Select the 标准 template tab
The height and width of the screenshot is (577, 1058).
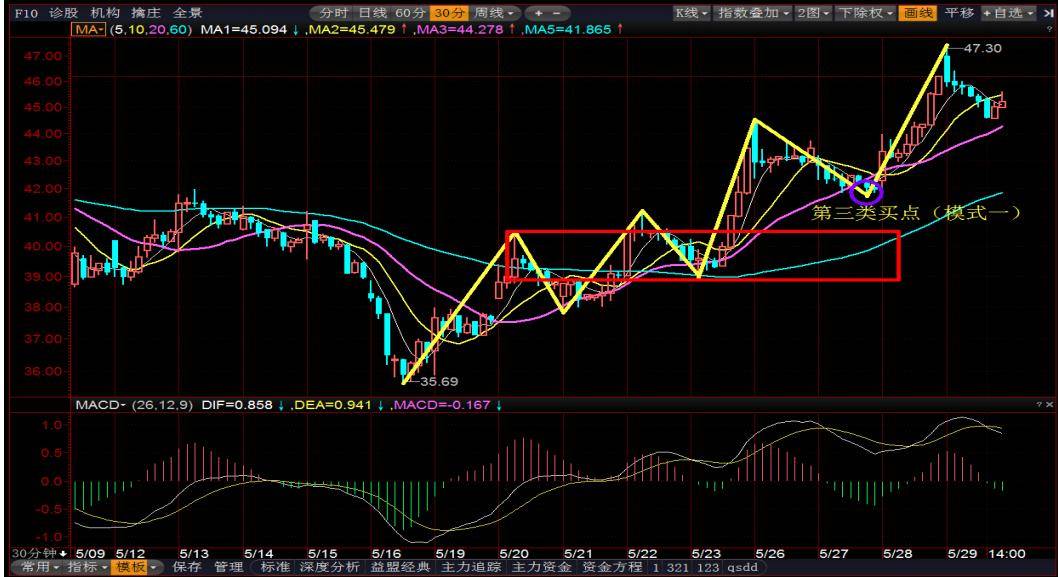[274, 568]
